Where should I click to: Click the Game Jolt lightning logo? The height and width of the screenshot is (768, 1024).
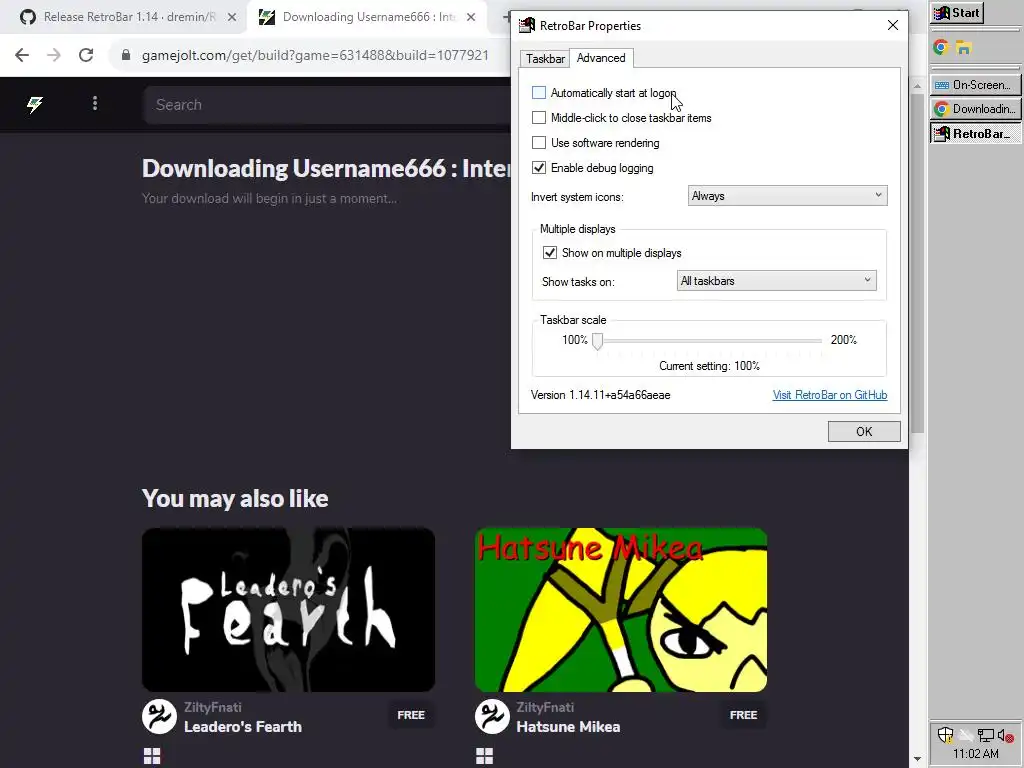pyautogui.click(x=35, y=104)
